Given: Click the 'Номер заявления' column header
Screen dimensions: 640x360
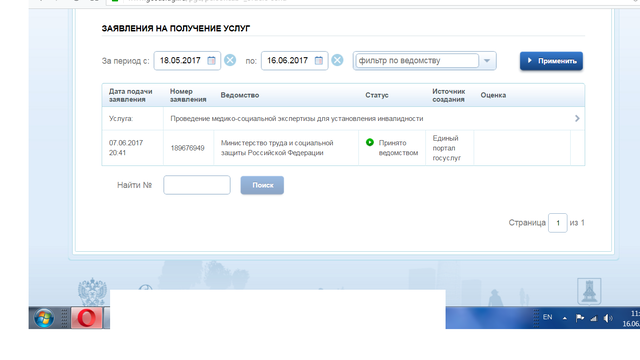Looking at the screenshot, I should [x=188, y=95].
